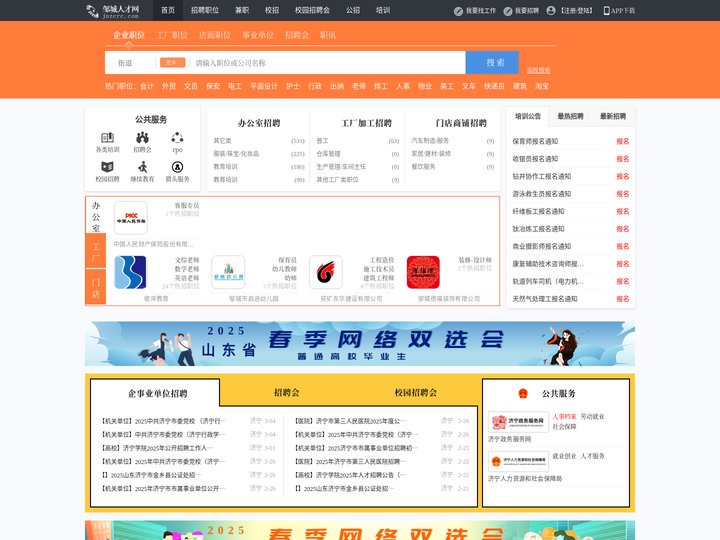Click the blue wave logo of 彼岸教育

[x=130, y=272]
